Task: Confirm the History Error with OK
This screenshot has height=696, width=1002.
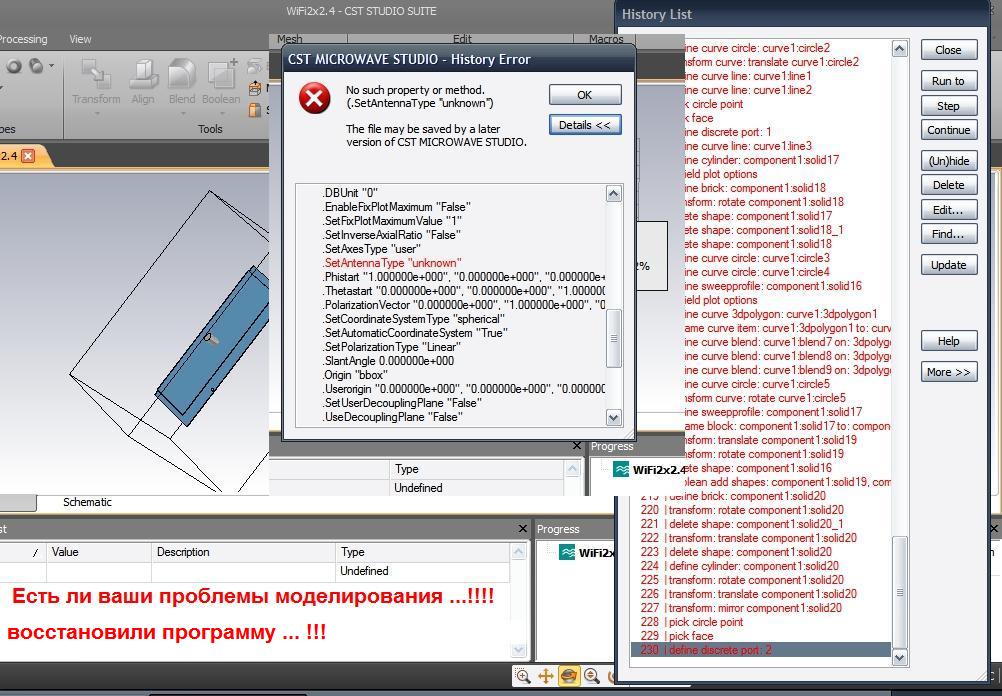Action: pyautogui.click(x=585, y=95)
